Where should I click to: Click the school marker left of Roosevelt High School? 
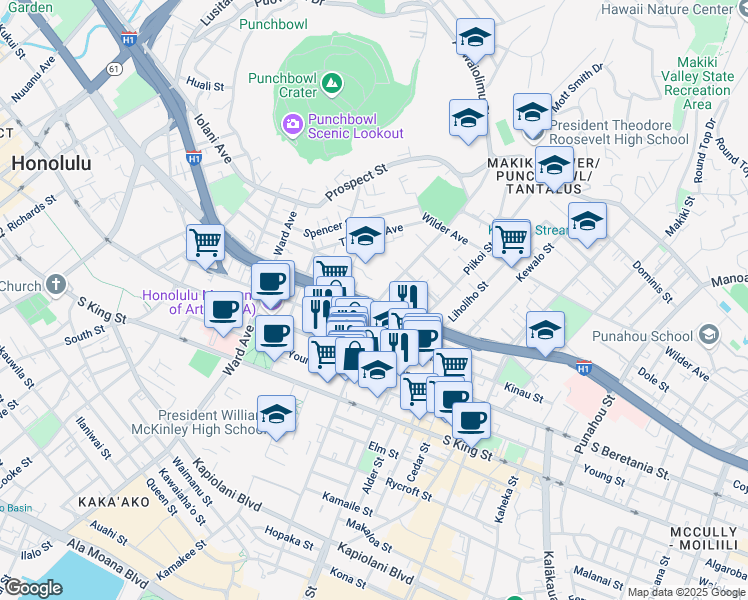[x=468, y=119]
